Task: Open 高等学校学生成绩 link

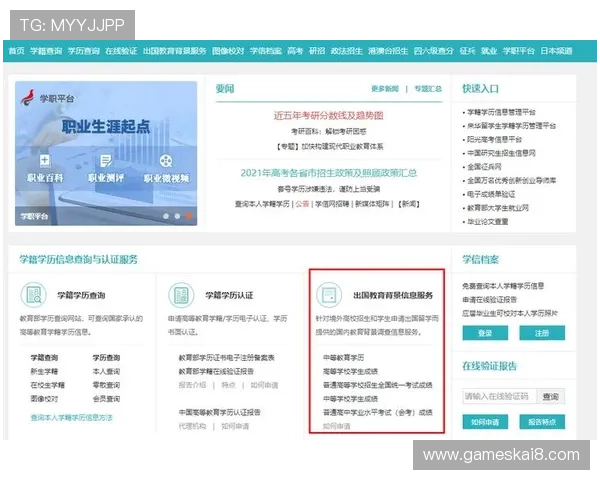Action: pos(351,371)
